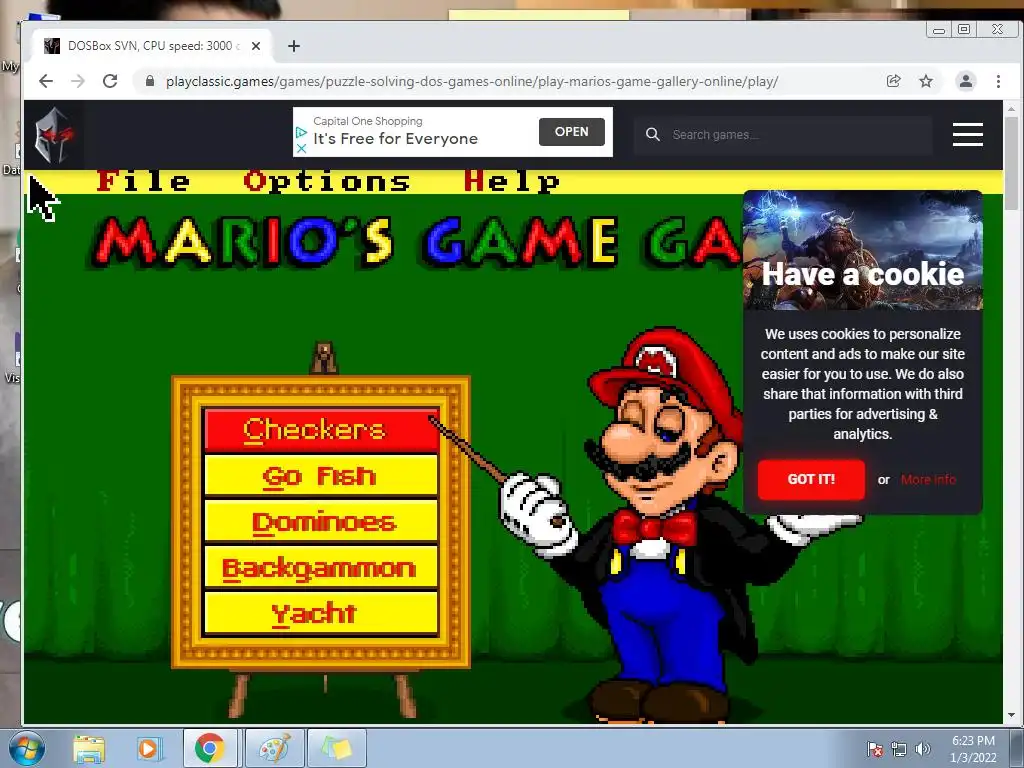Click the Chrome taskbar icon

pos(210,748)
